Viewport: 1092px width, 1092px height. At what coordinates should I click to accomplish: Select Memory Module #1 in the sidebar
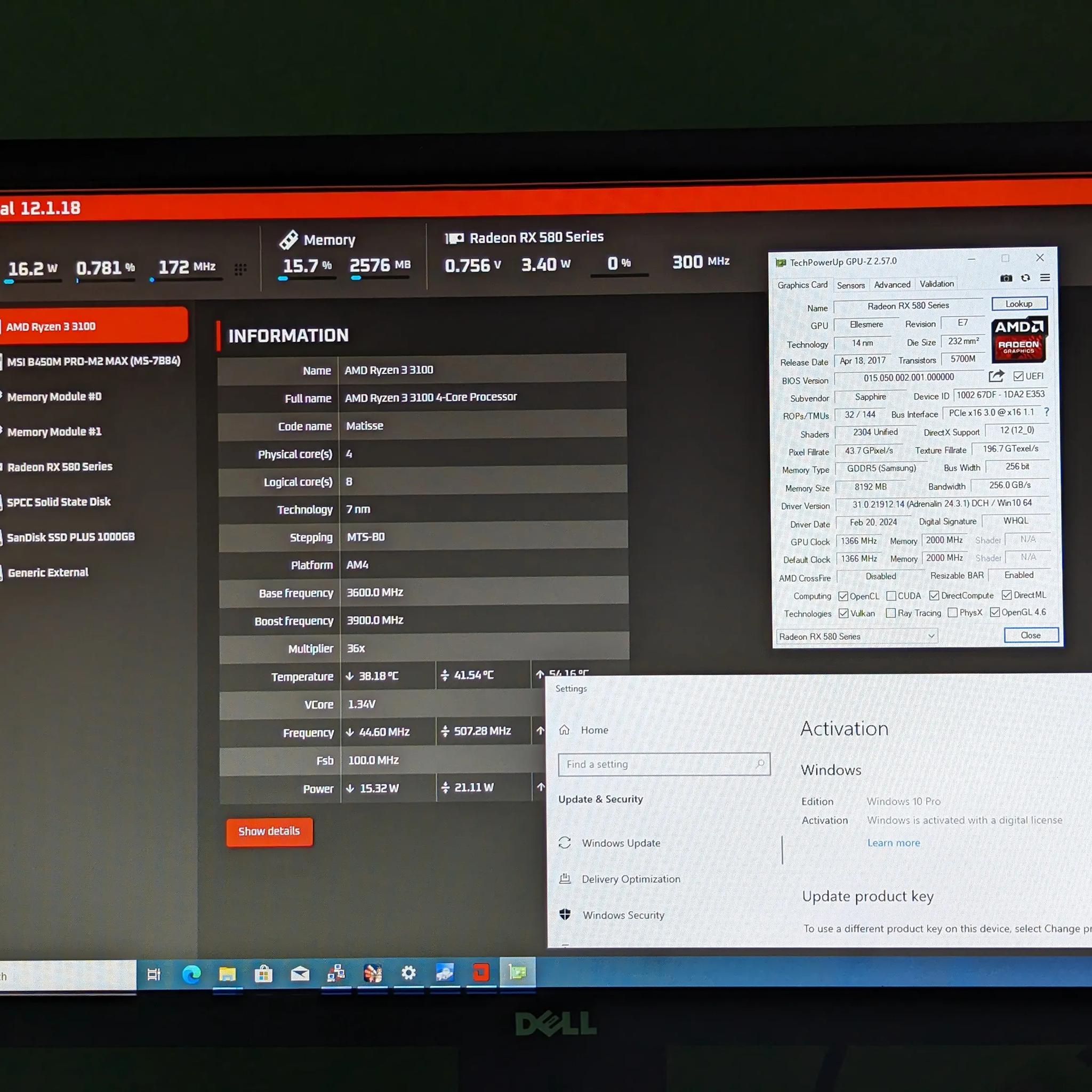tap(54, 432)
